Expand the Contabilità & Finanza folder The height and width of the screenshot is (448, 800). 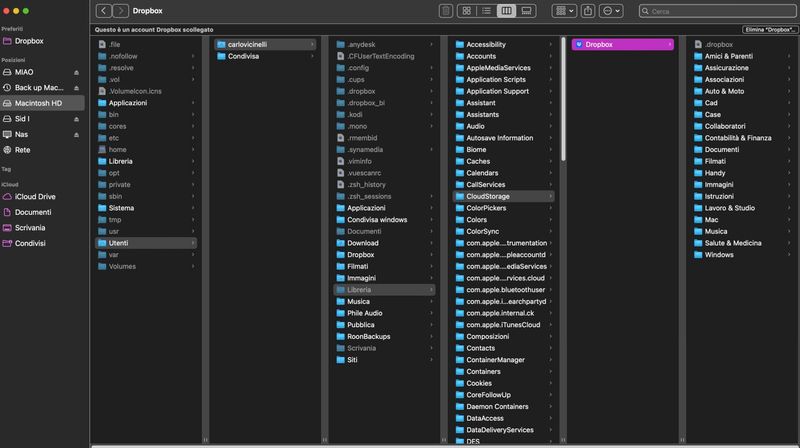click(x=738, y=138)
